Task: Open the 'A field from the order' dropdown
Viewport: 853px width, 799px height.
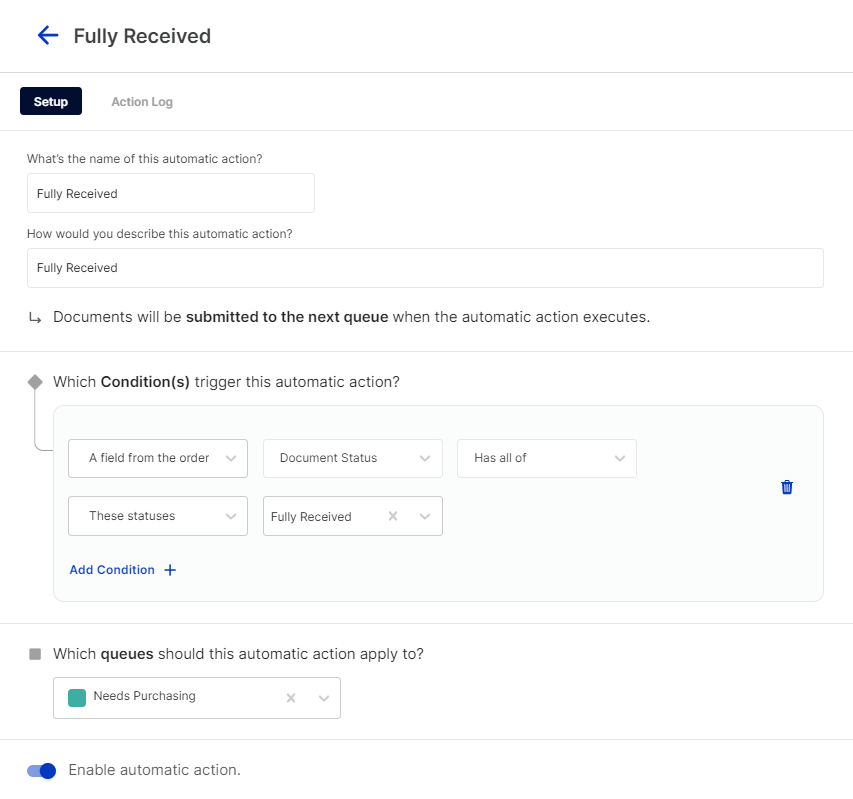Action: (158, 458)
